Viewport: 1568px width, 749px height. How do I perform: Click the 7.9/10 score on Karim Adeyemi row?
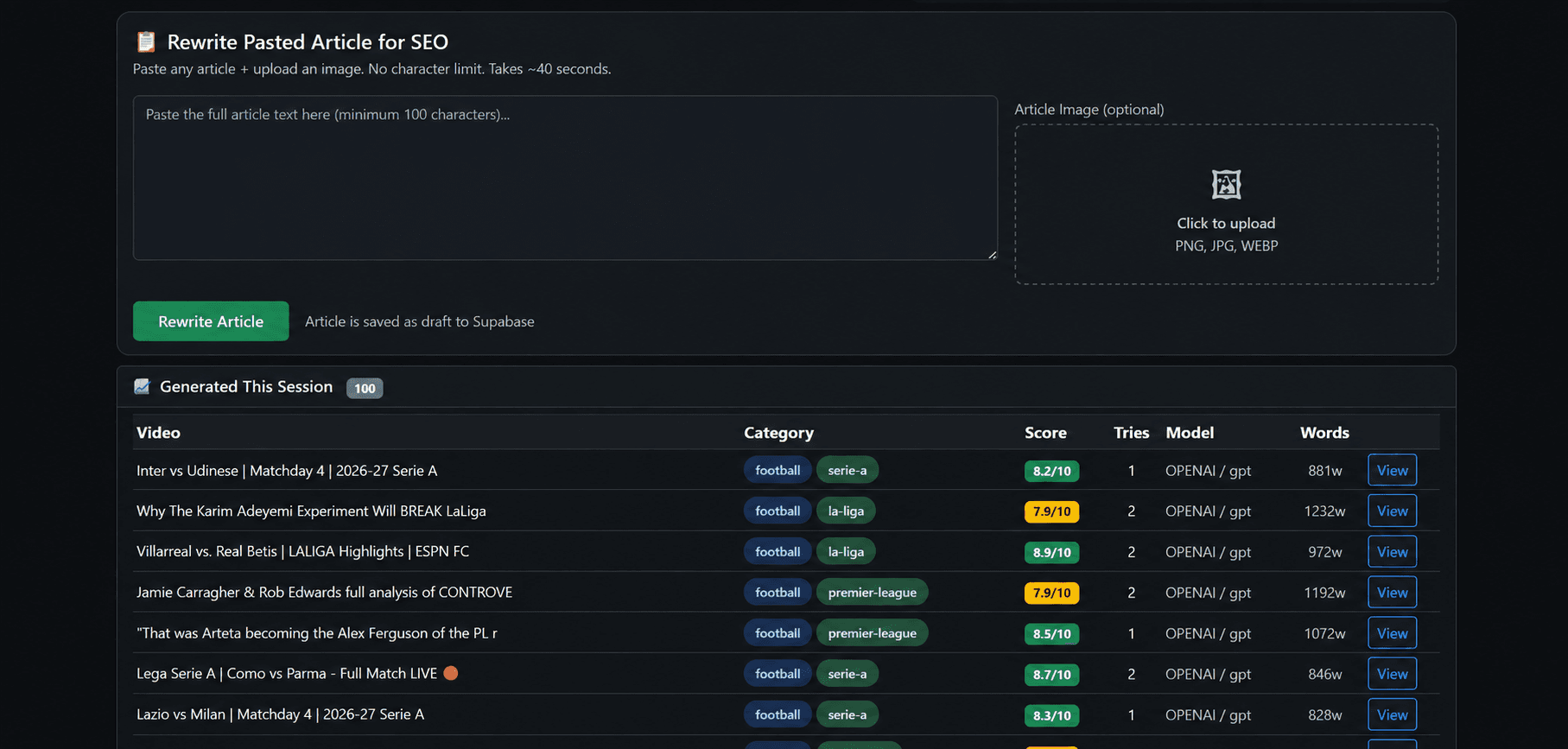1051,511
